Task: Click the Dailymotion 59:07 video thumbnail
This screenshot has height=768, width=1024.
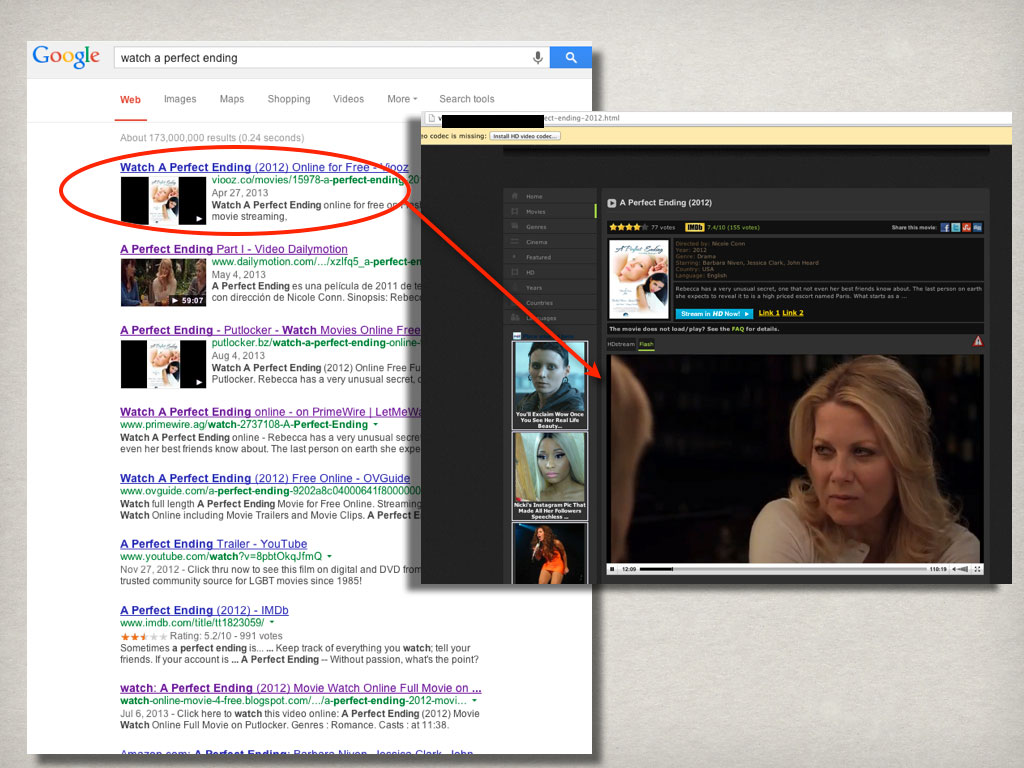Action: pos(163,282)
